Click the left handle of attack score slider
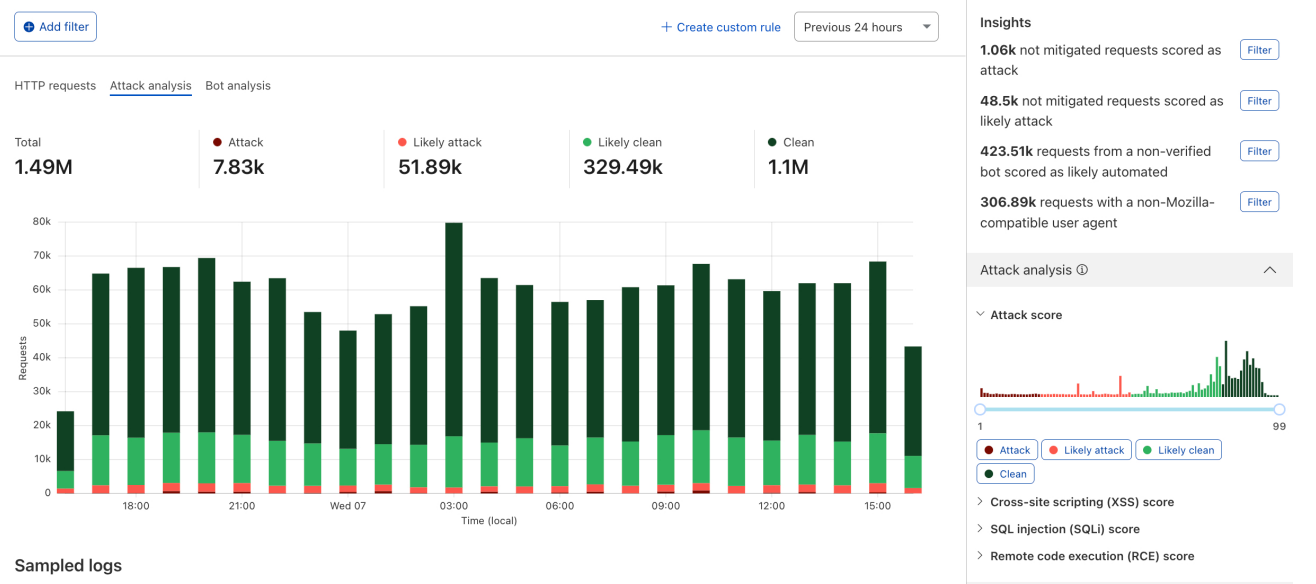 980,409
